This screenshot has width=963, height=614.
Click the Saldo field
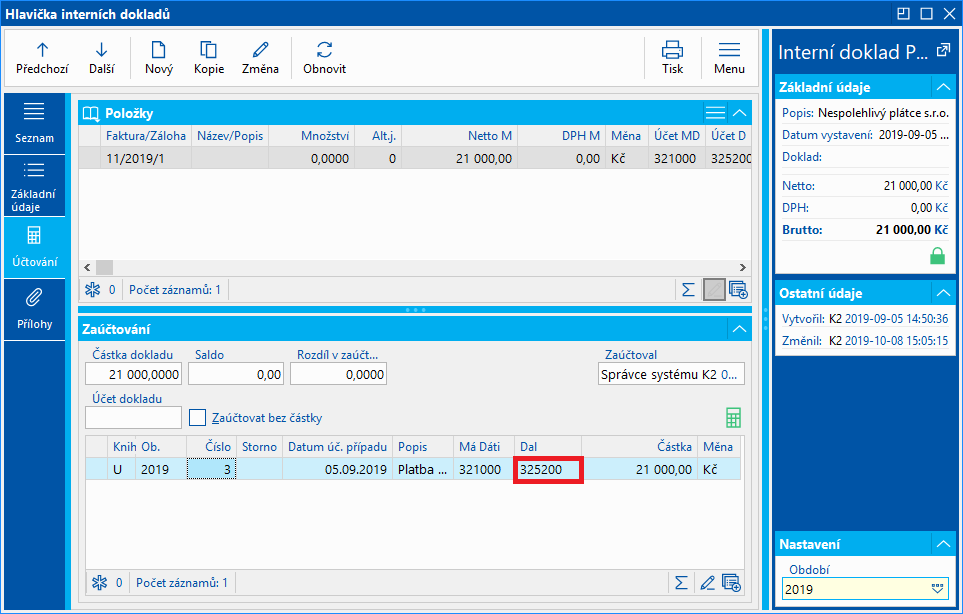236,374
